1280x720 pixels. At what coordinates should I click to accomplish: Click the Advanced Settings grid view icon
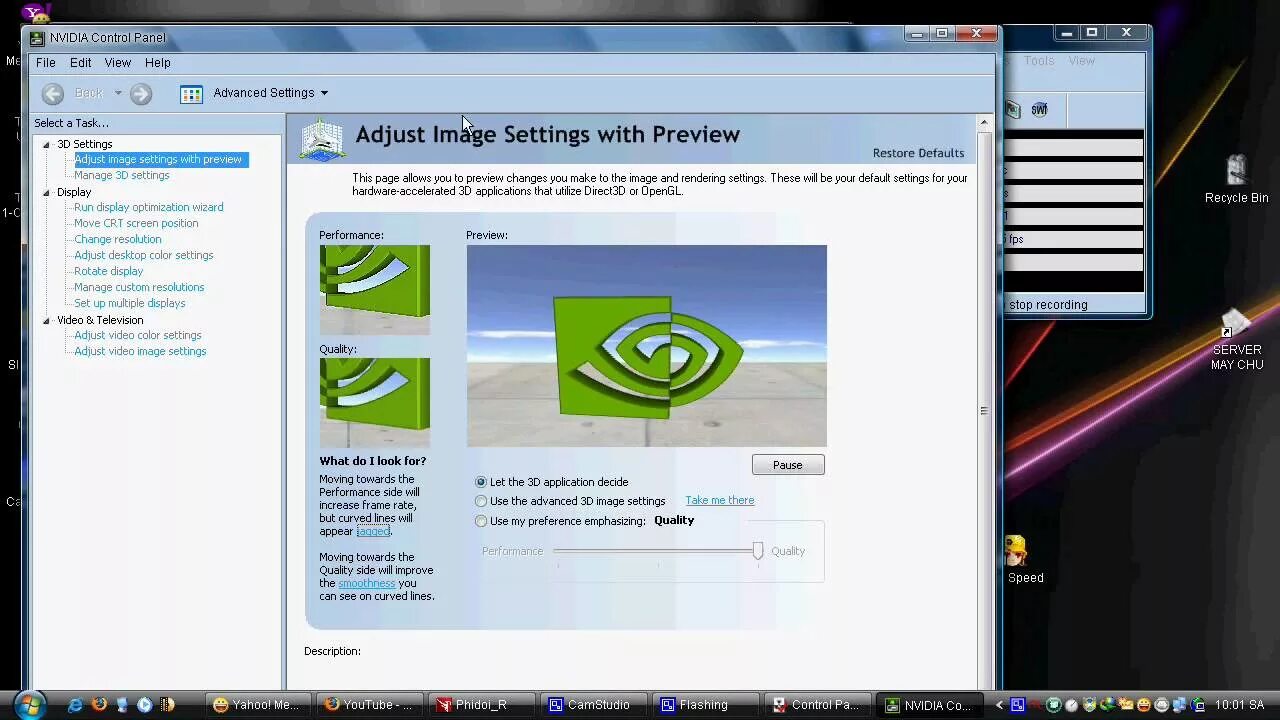(191, 93)
